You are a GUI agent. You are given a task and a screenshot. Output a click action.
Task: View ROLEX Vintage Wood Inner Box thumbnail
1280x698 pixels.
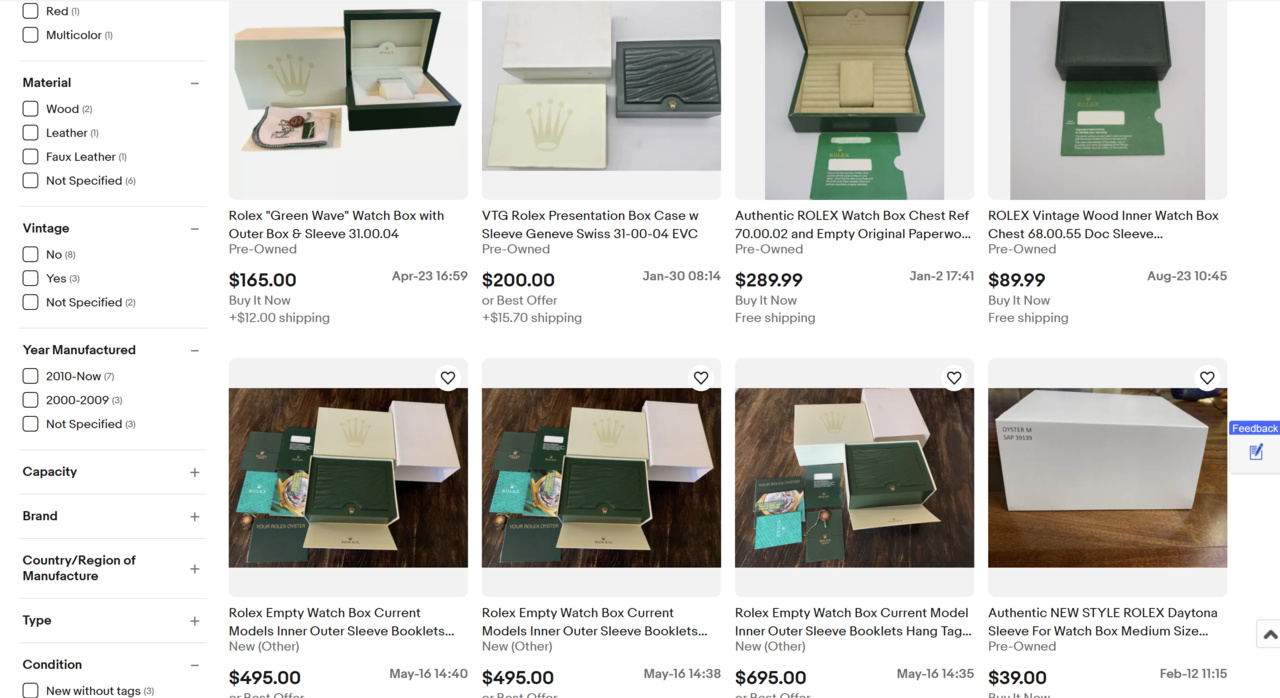(x=1107, y=100)
